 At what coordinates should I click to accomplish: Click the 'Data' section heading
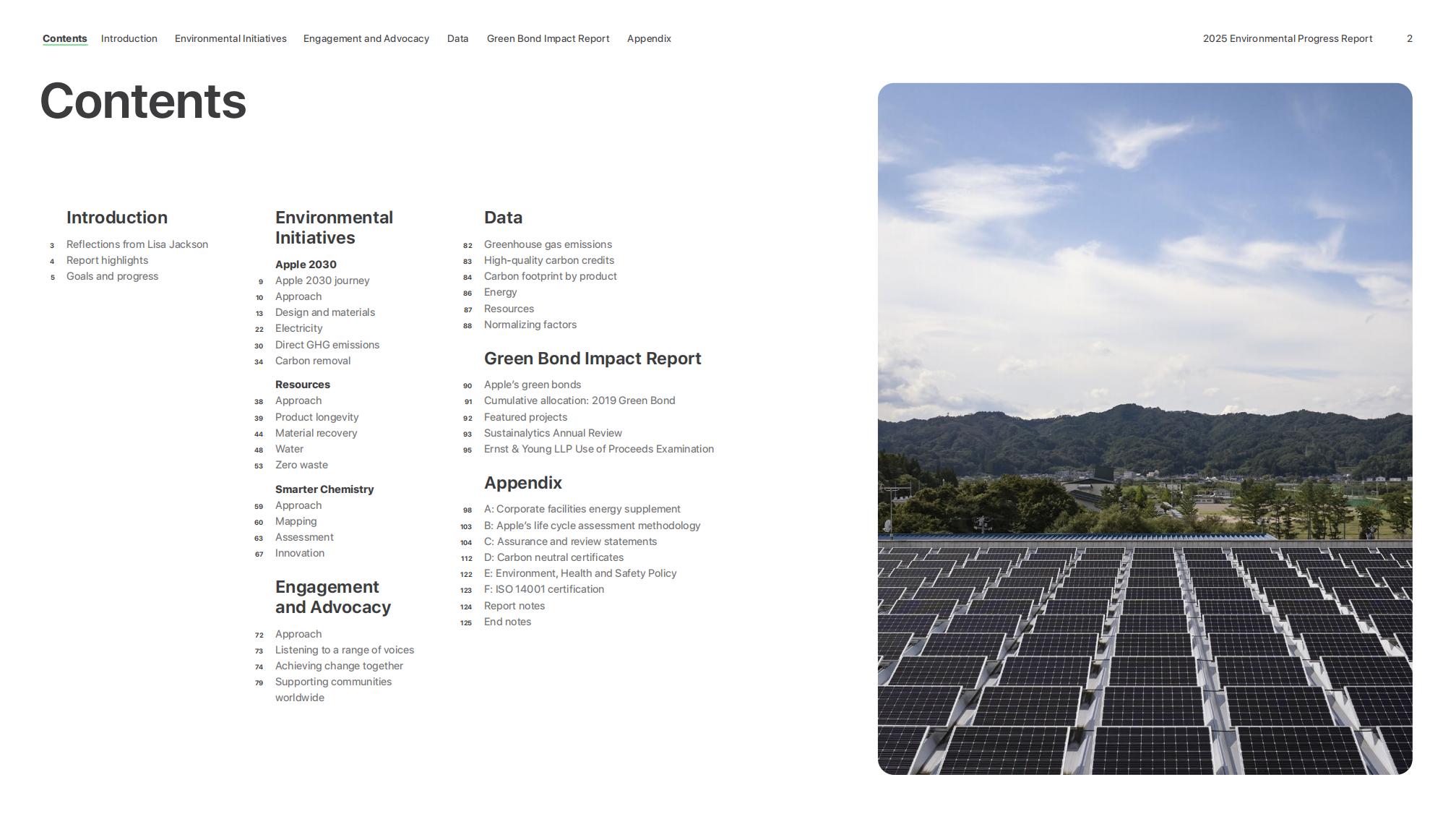pyautogui.click(x=504, y=218)
